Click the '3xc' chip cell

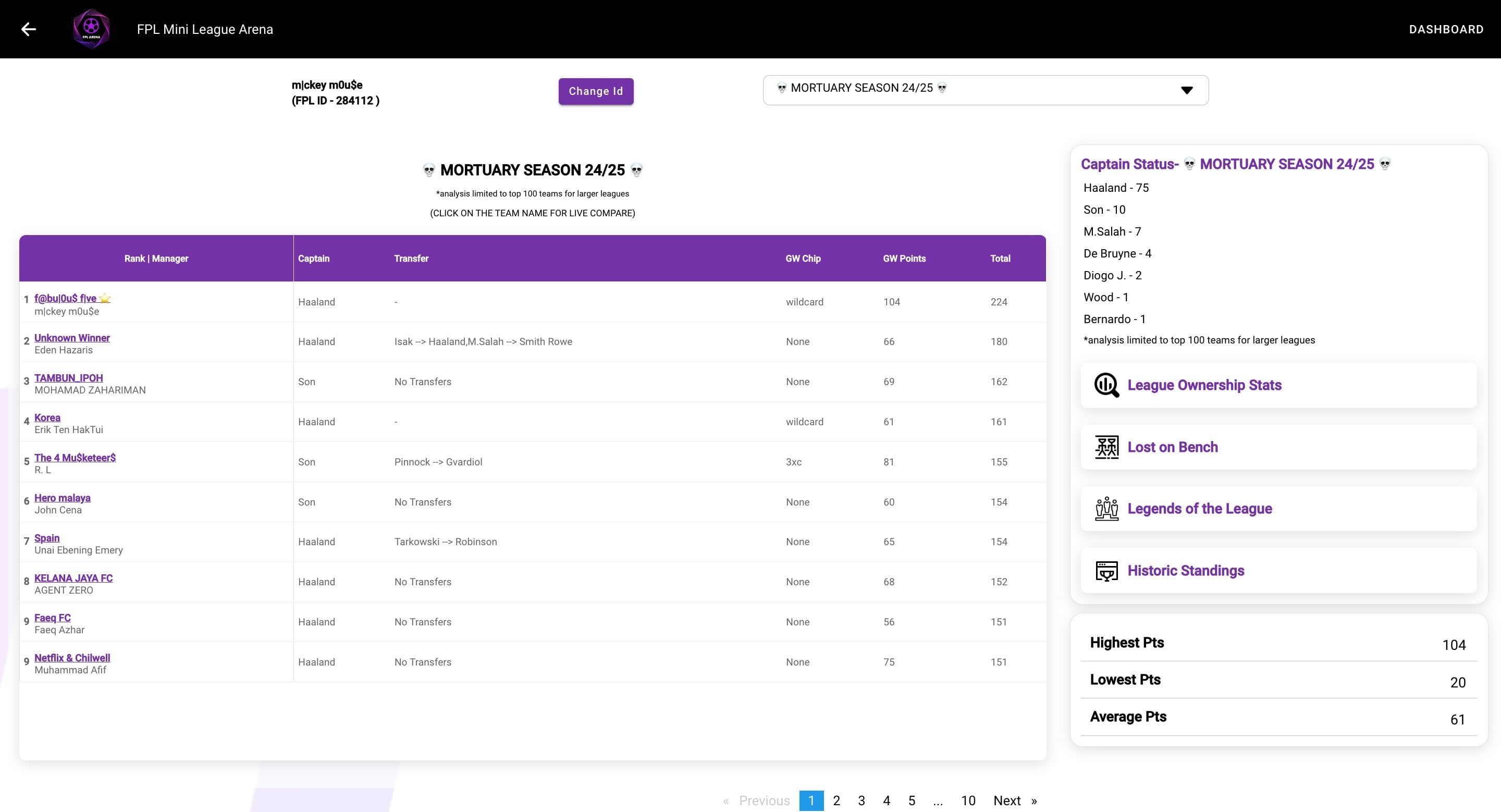coord(794,462)
